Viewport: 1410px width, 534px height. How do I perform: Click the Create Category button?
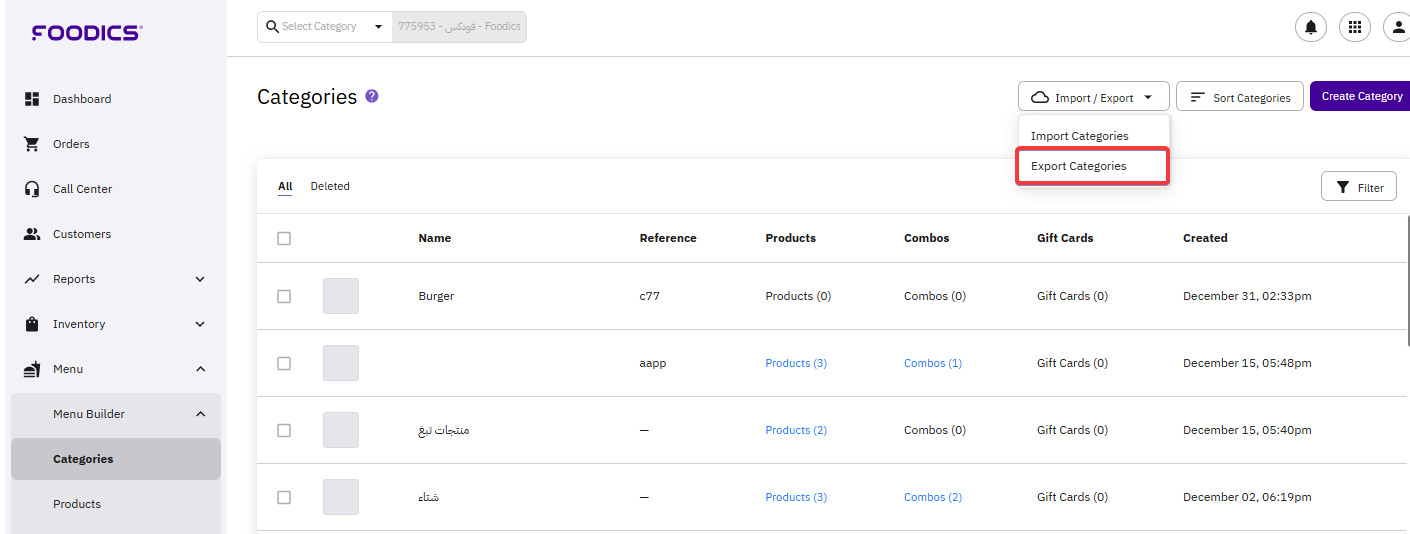[1361, 96]
